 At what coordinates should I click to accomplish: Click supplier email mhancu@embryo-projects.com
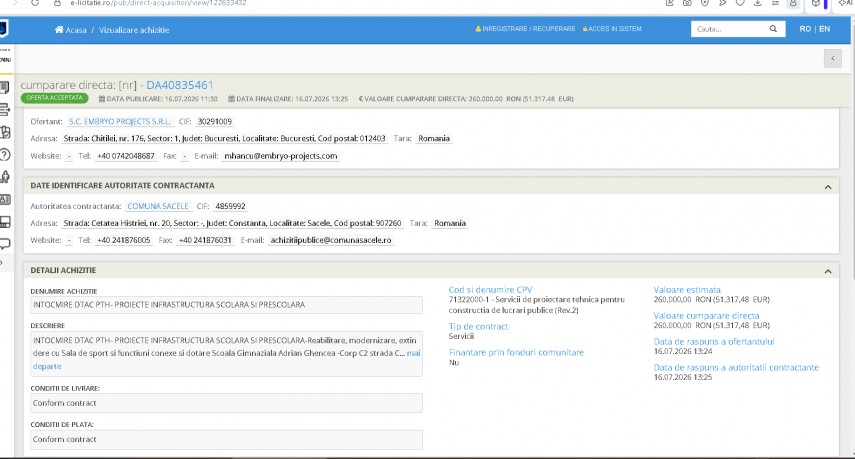[x=281, y=156]
